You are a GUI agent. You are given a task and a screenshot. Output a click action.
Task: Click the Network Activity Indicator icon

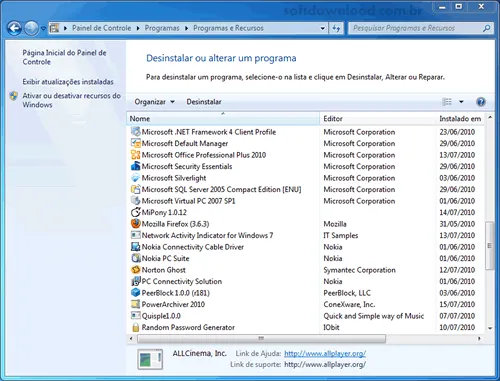[x=135, y=235]
